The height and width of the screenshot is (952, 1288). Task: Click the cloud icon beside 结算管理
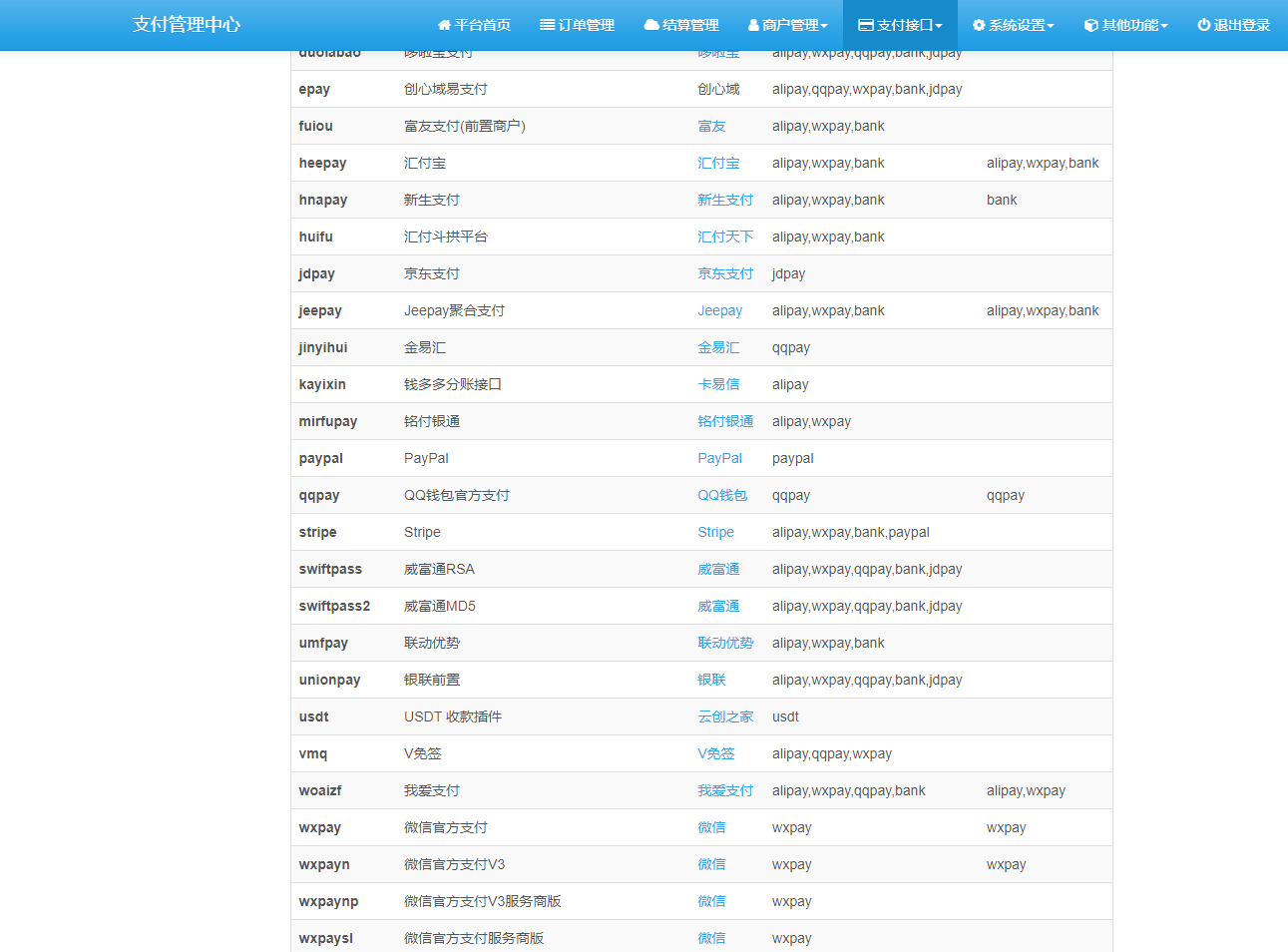[651, 25]
